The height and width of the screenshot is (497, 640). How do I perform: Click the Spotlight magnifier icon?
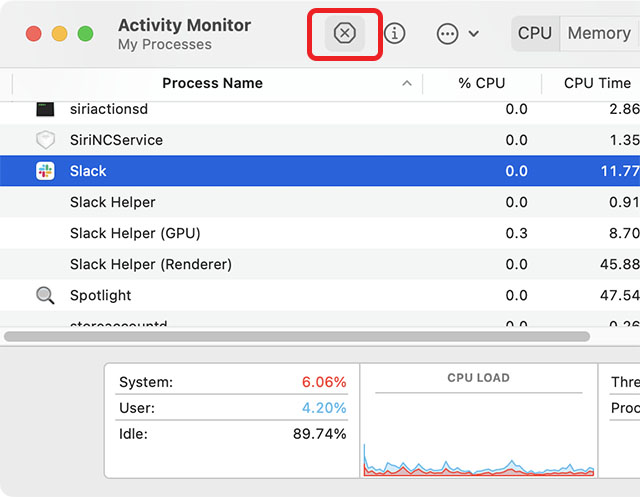(45, 295)
